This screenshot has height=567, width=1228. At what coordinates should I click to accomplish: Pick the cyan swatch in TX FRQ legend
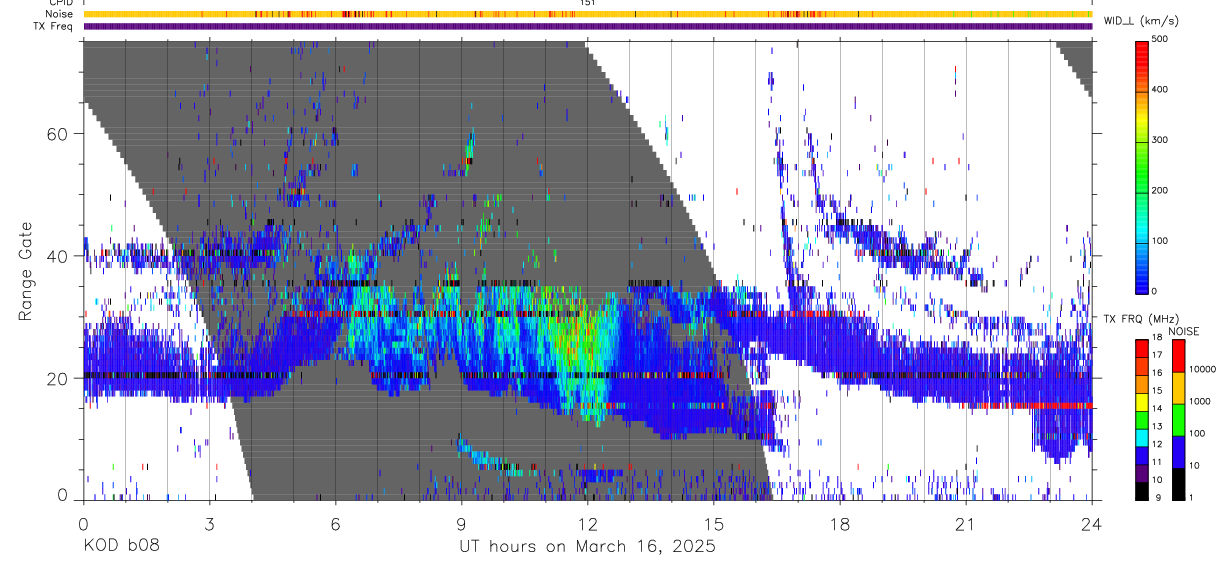1141,437
